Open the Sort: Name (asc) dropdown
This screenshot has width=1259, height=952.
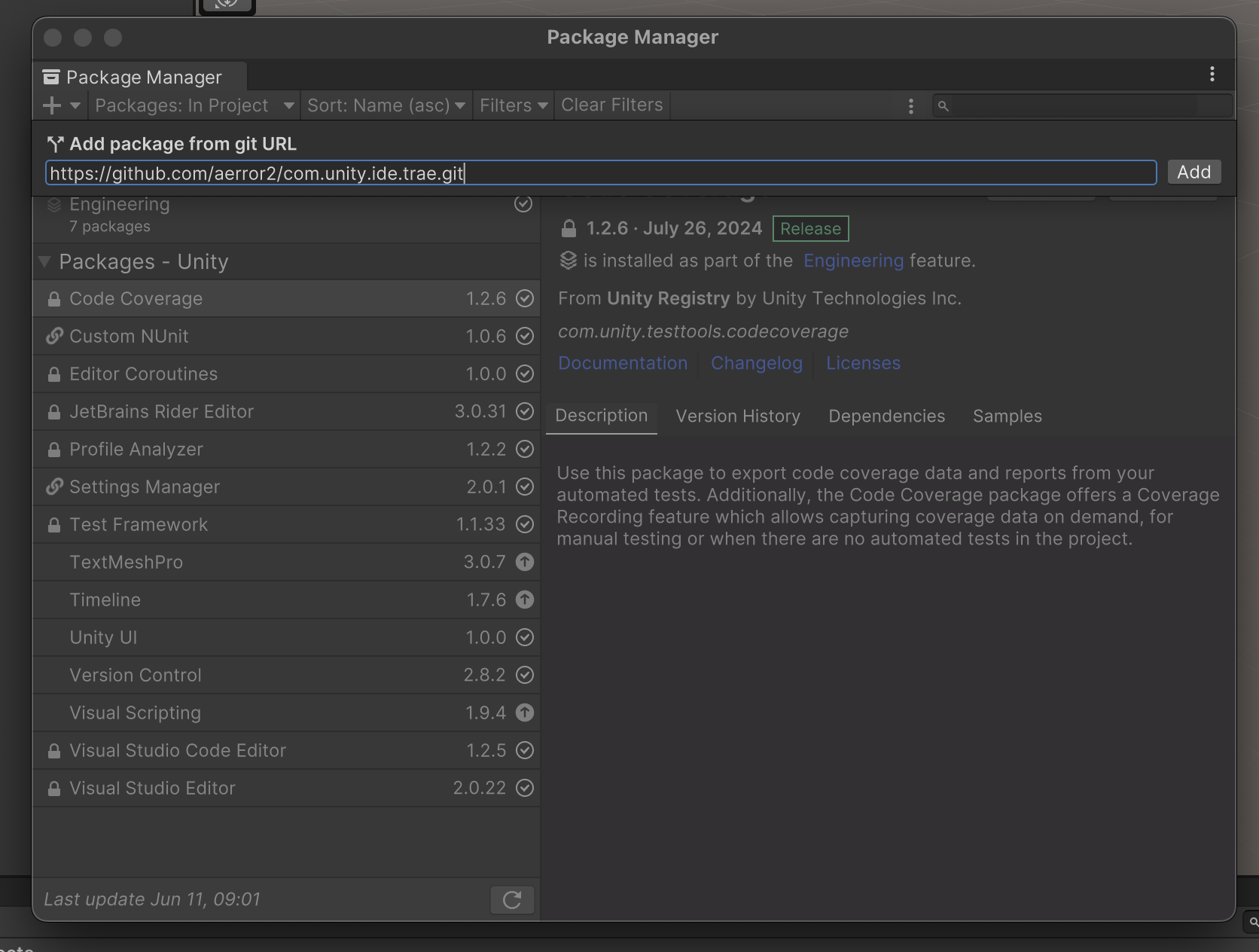(386, 105)
